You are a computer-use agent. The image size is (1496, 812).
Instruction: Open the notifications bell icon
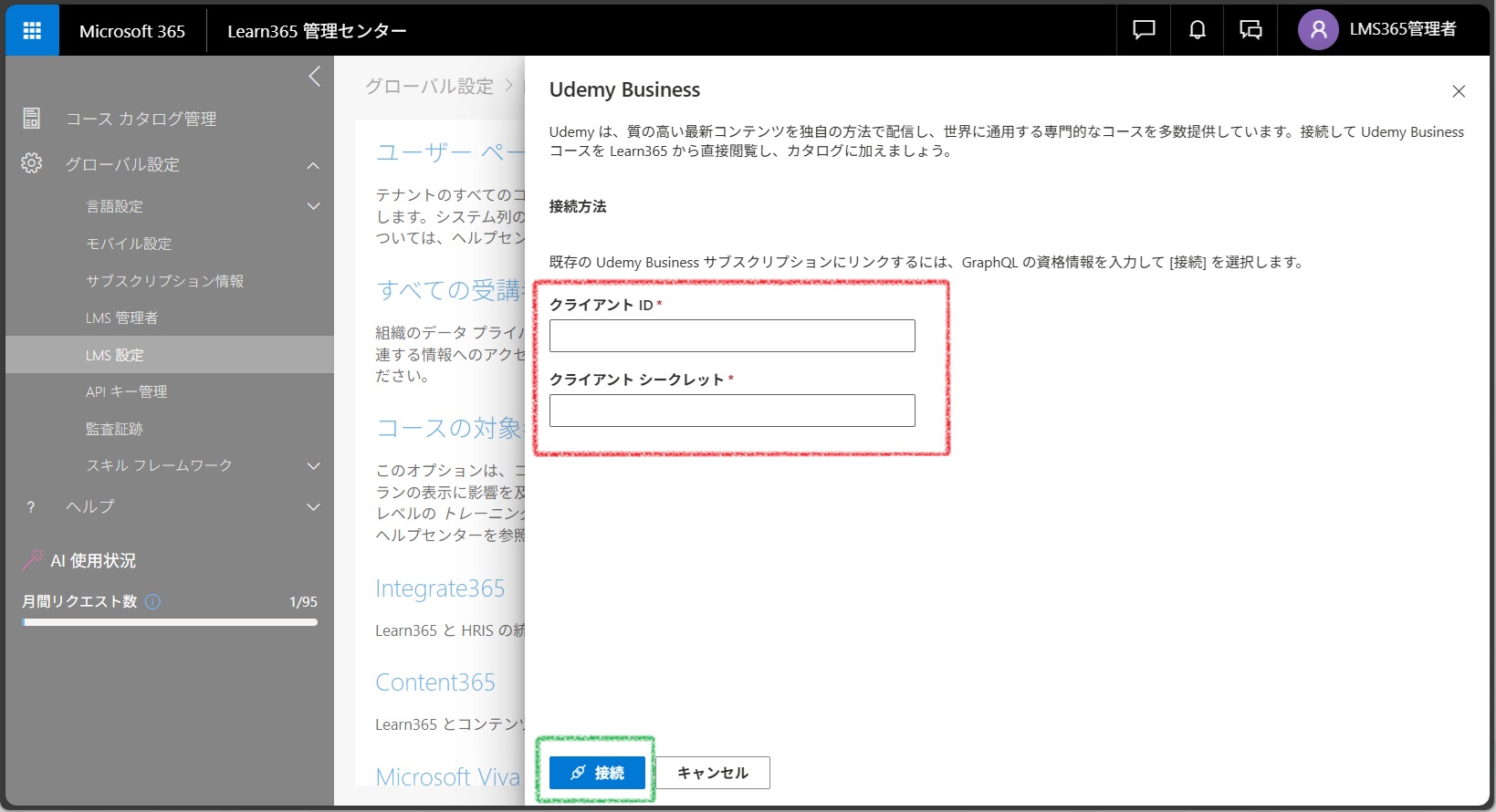1197,30
